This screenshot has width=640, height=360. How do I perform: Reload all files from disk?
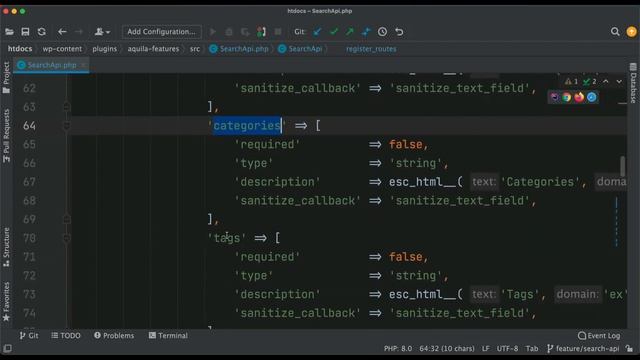(x=42, y=32)
